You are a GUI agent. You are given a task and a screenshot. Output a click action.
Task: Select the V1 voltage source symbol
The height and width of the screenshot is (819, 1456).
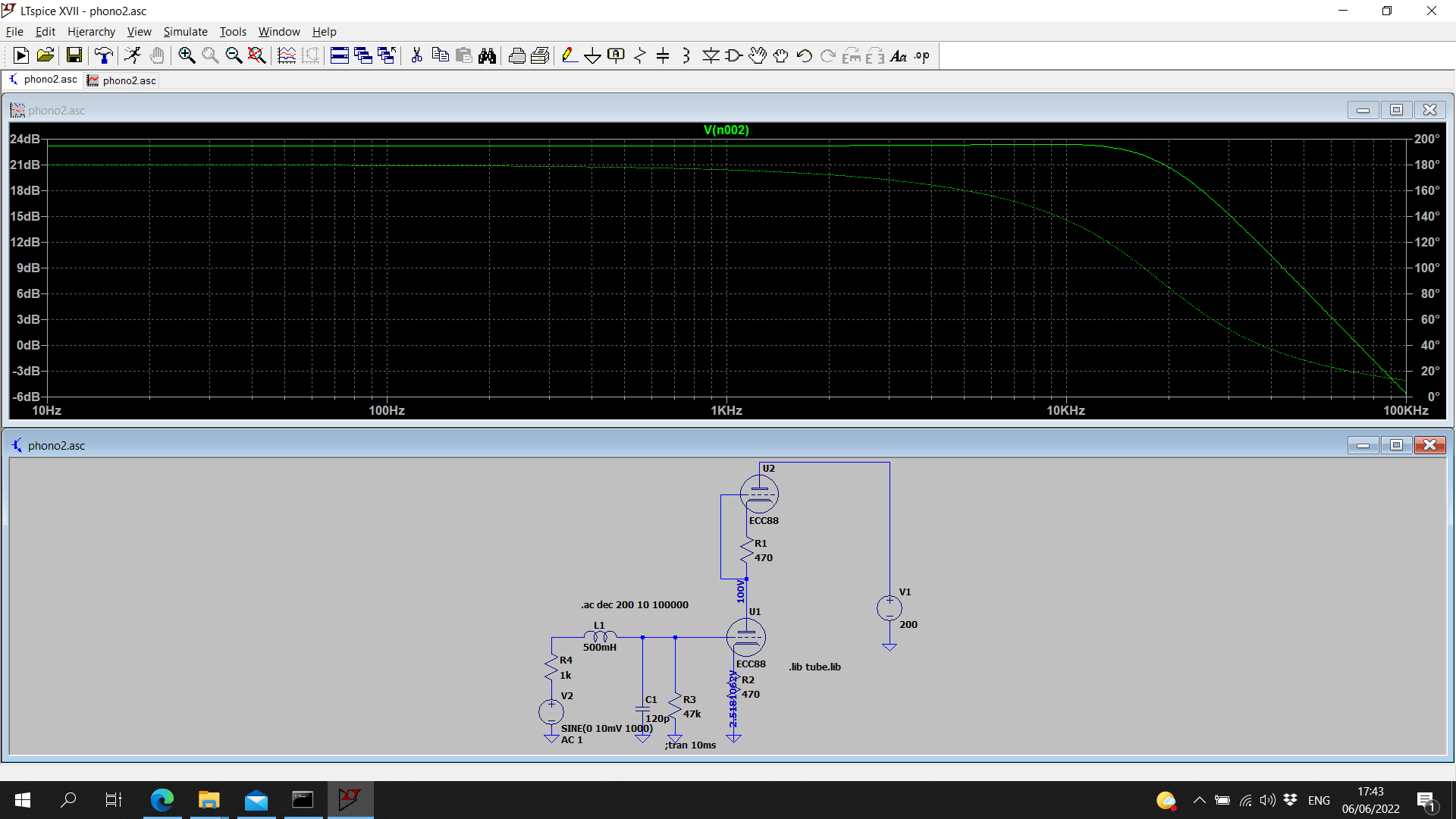pos(890,607)
